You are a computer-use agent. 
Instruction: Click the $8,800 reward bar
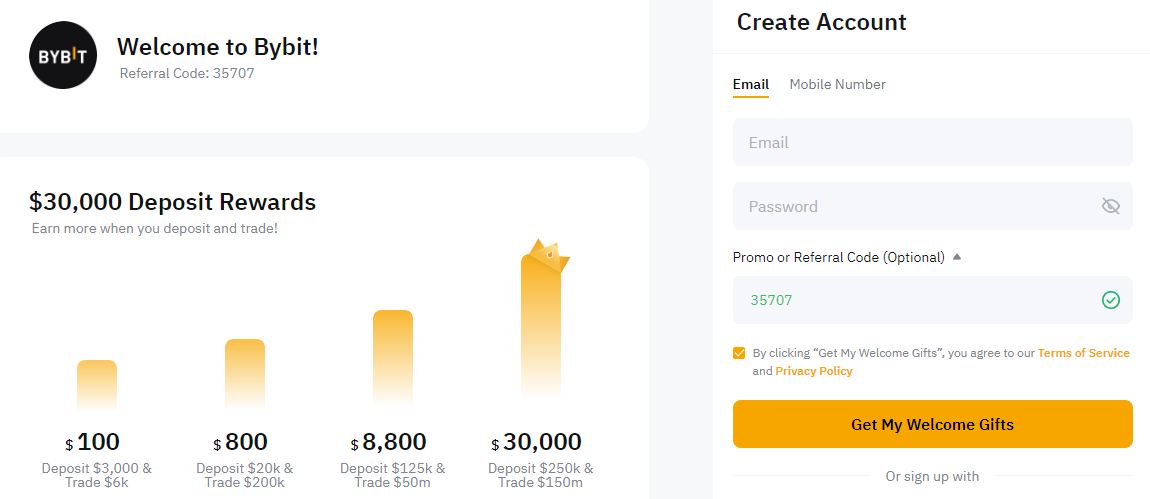[x=392, y=357]
